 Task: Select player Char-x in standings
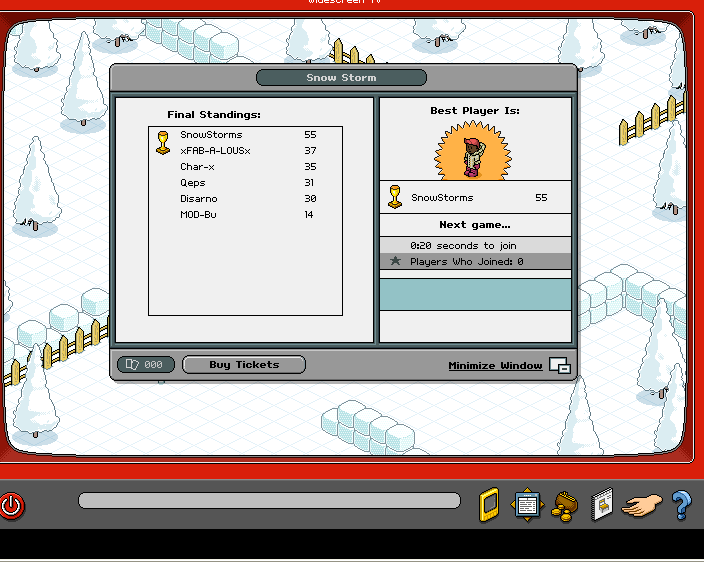coord(197,167)
